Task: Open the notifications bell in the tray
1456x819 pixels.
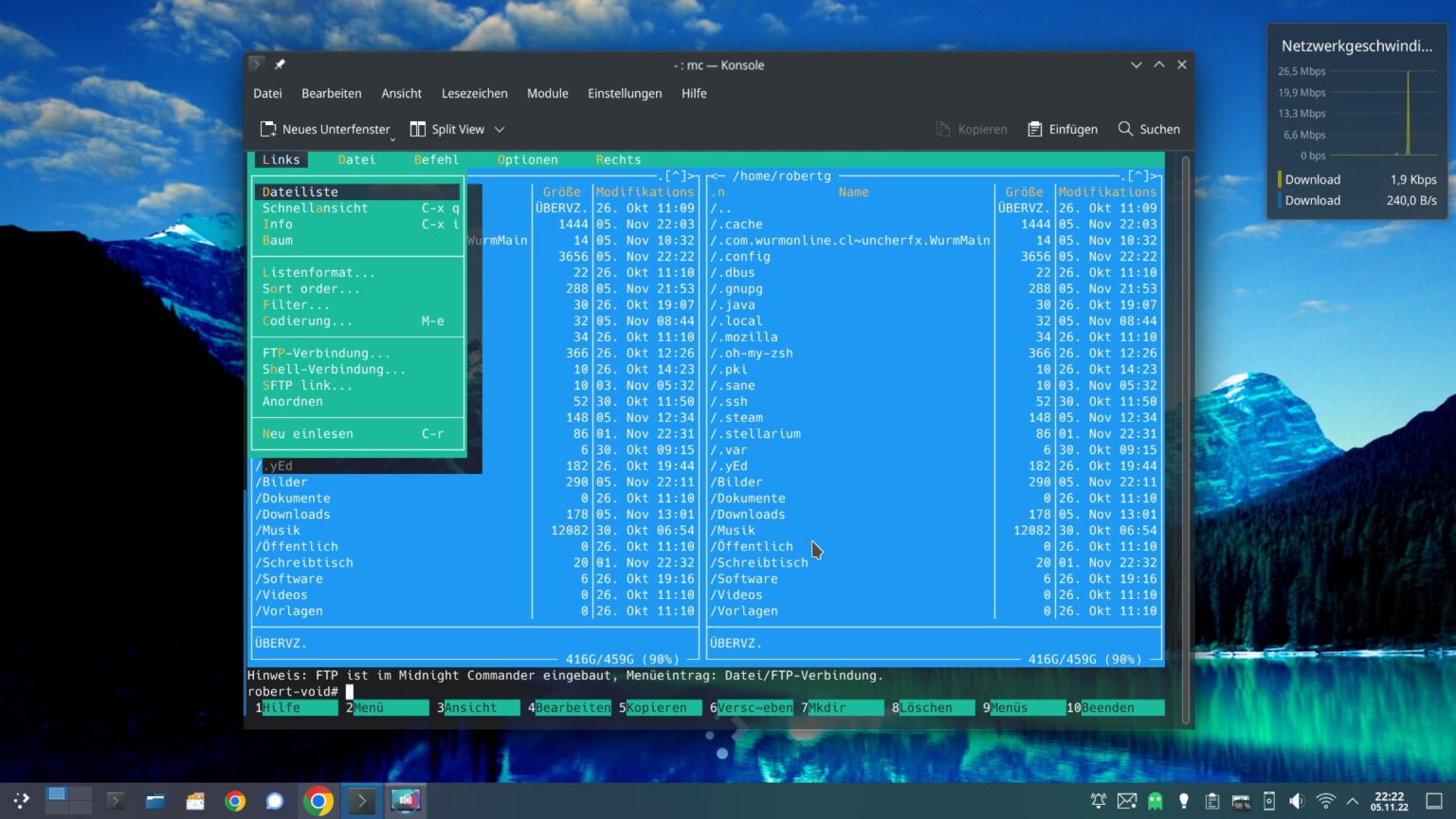Action: (x=1099, y=801)
